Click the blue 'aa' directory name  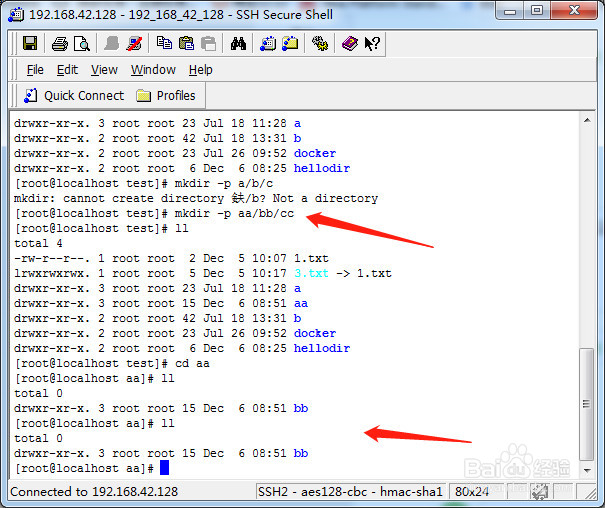pyautogui.click(x=301, y=304)
